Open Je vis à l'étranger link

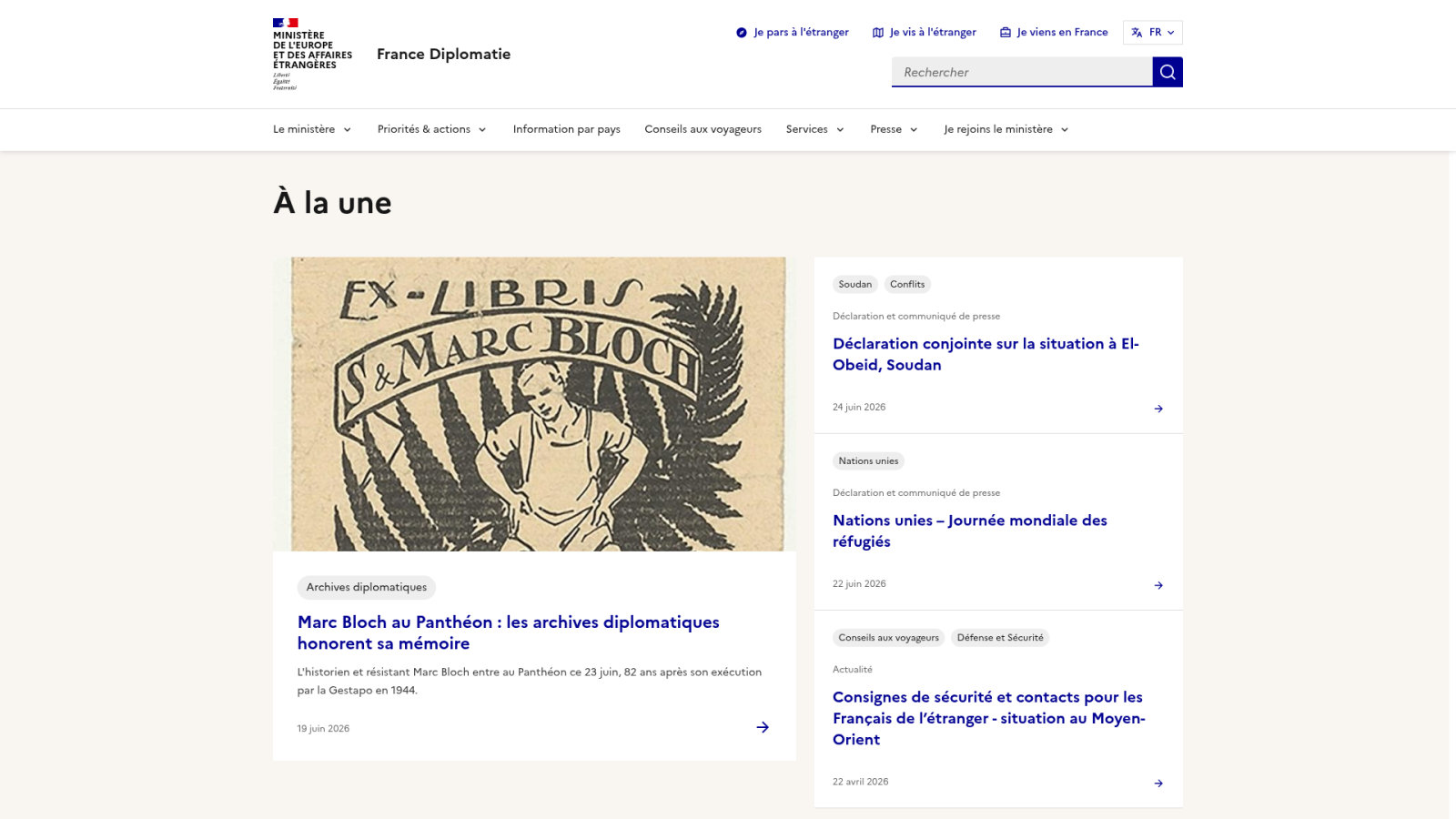(925, 33)
